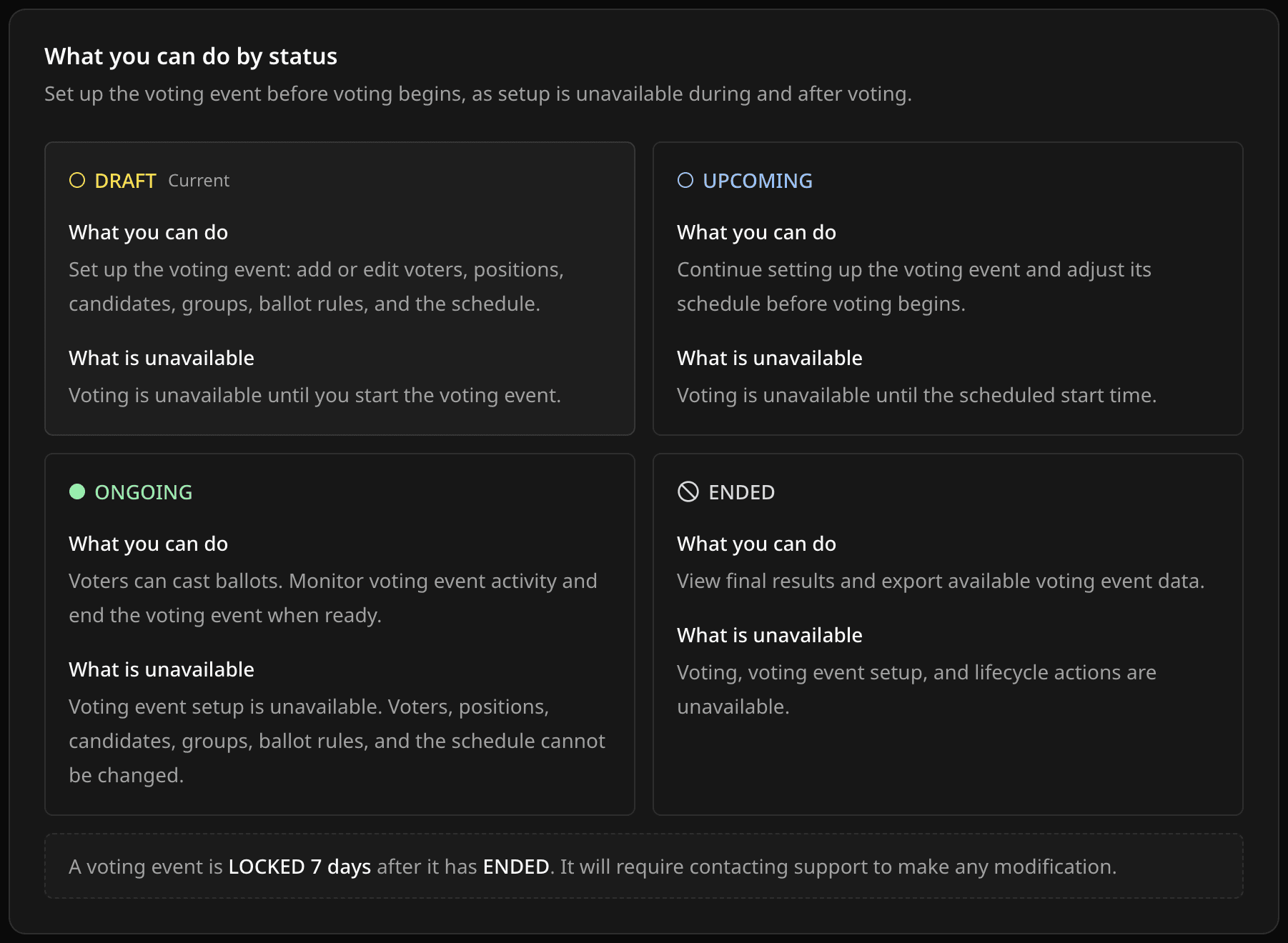Select the DRAFT status label
Screen dimensions: 1288x943
coord(125,181)
